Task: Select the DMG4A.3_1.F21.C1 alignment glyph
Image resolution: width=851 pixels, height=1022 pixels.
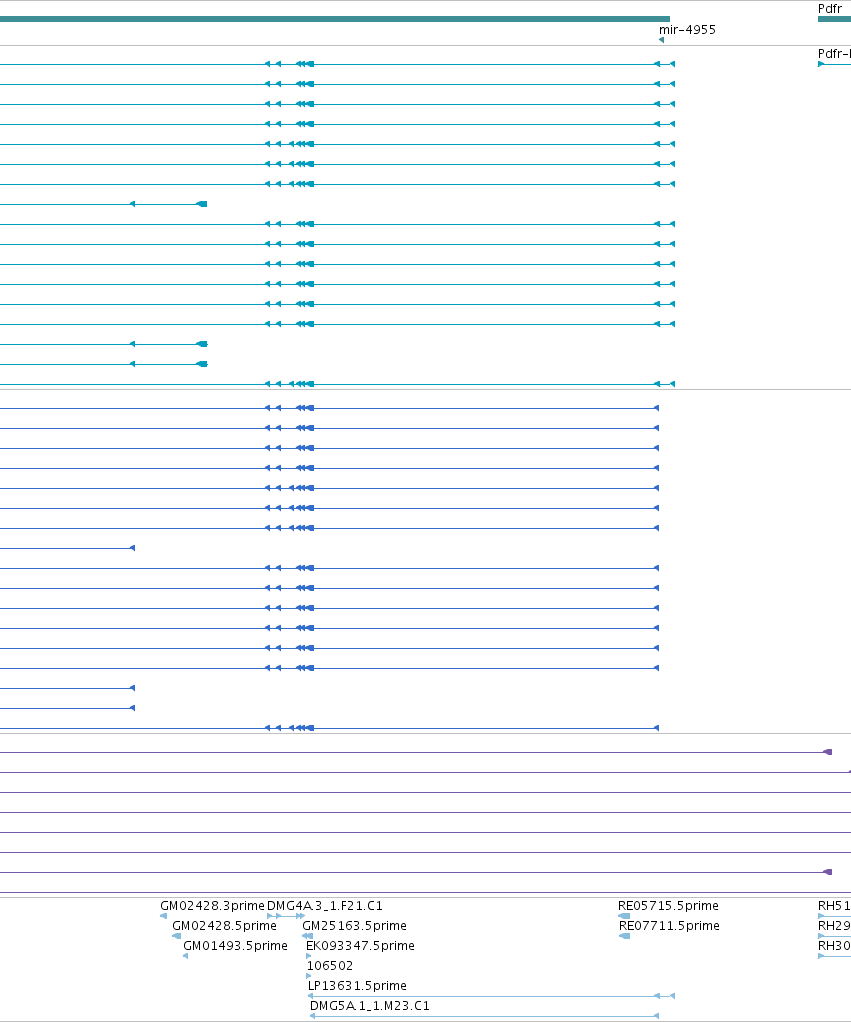Action: [286, 916]
